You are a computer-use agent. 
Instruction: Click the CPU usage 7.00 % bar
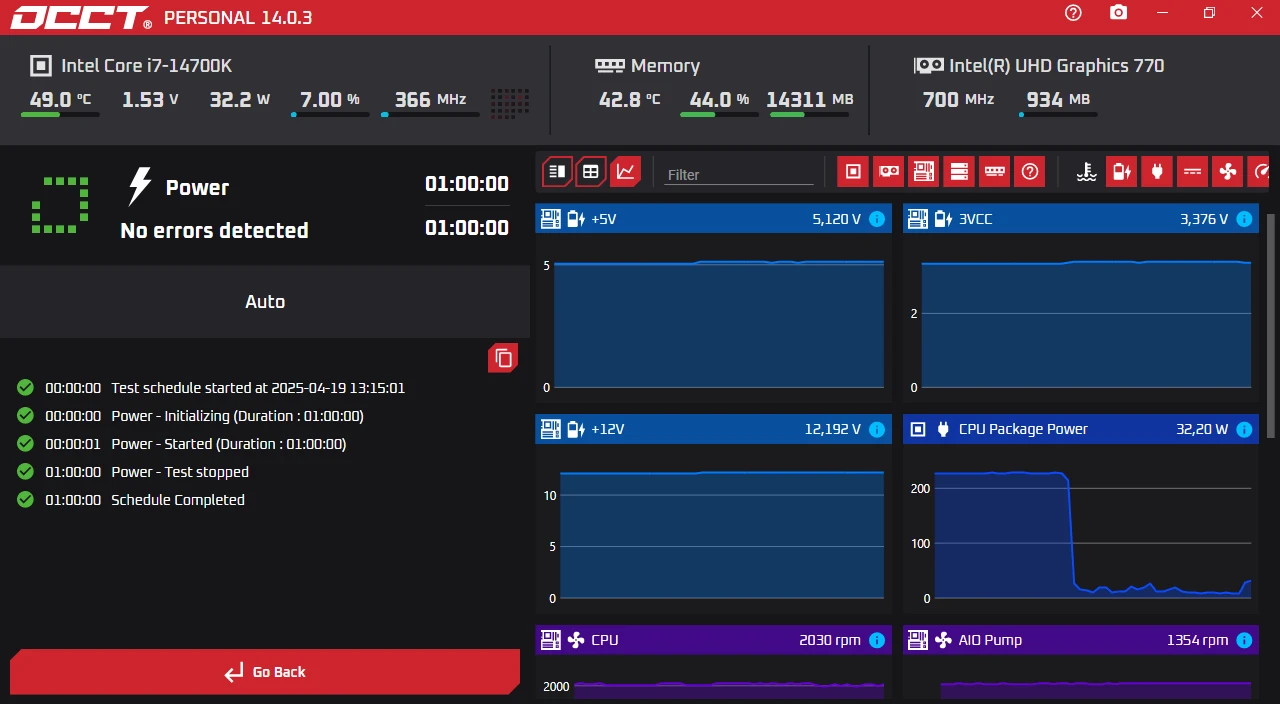click(x=330, y=115)
